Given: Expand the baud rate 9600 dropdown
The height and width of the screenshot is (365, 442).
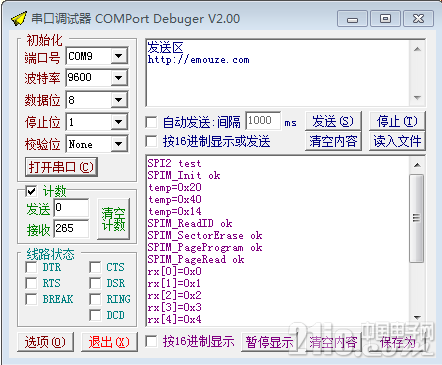Looking at the screenshot, I should (x=119, y=78).
